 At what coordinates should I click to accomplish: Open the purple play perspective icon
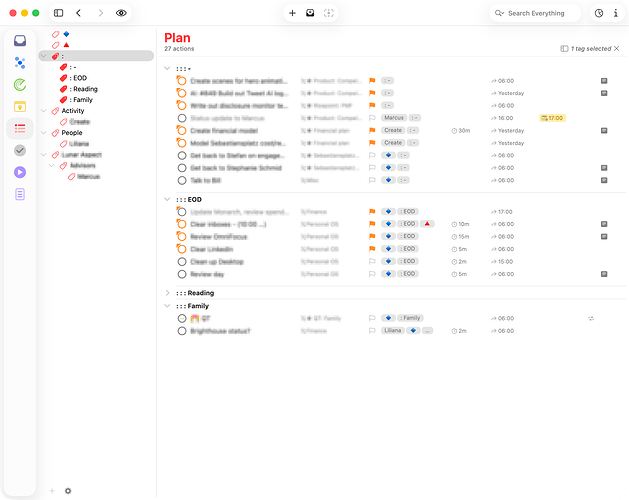(20, 172)
